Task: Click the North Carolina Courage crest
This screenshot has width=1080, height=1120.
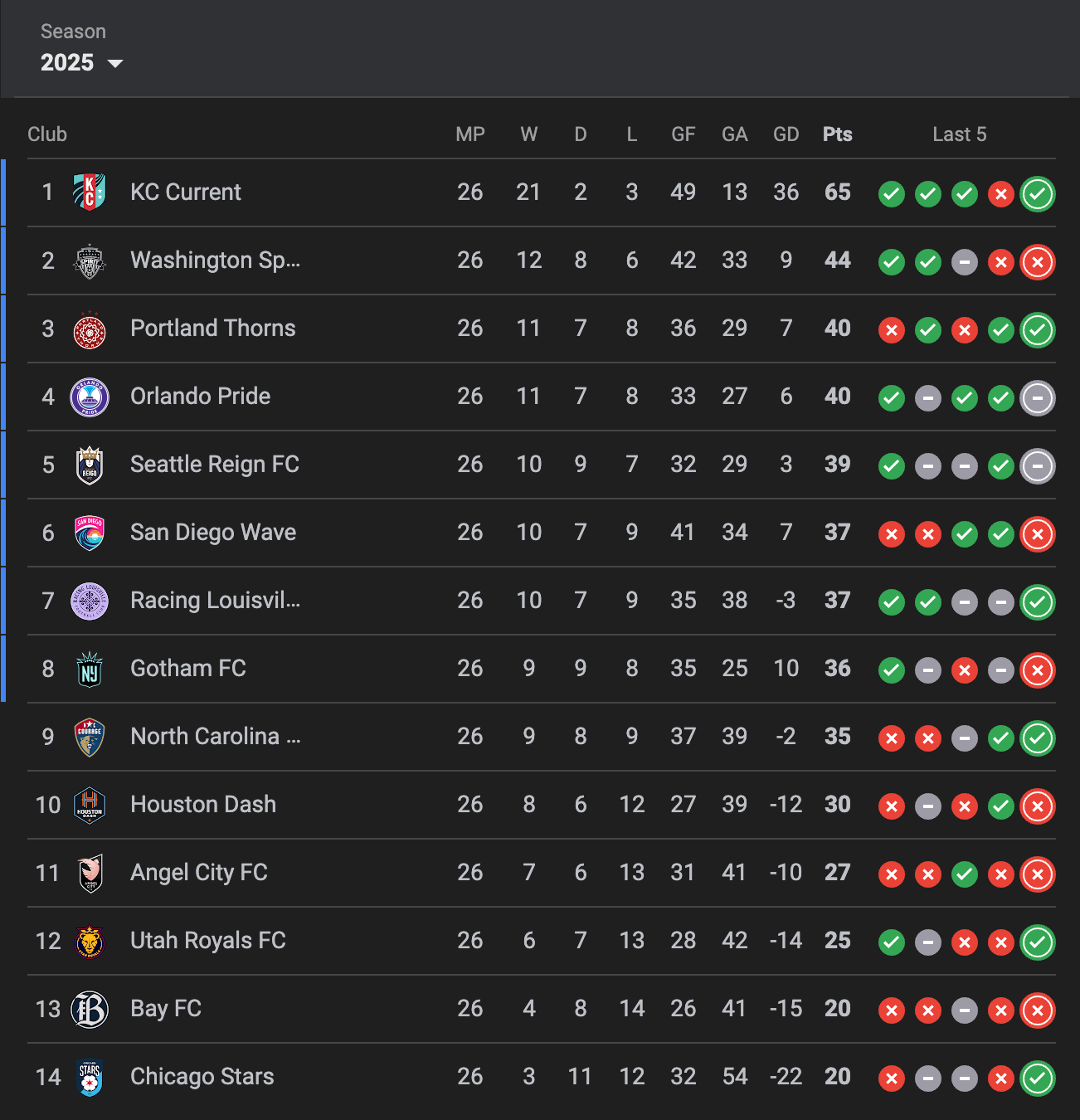Action: tap(90, 737)
